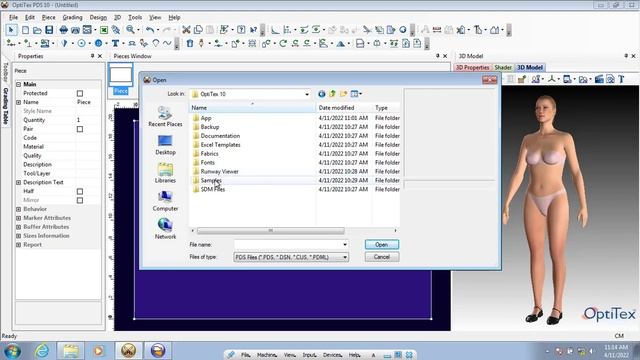
Task: Select Libraries in dialog sidebar
Action: (x=165, y=173)
